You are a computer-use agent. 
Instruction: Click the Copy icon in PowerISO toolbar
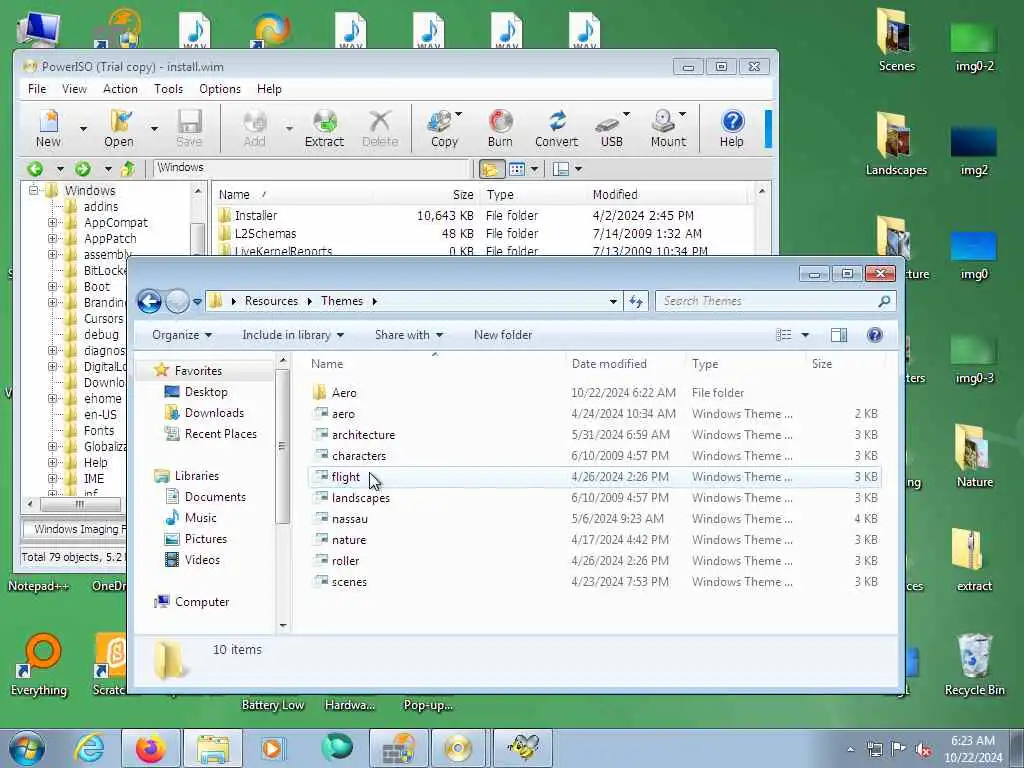[444, 128]
